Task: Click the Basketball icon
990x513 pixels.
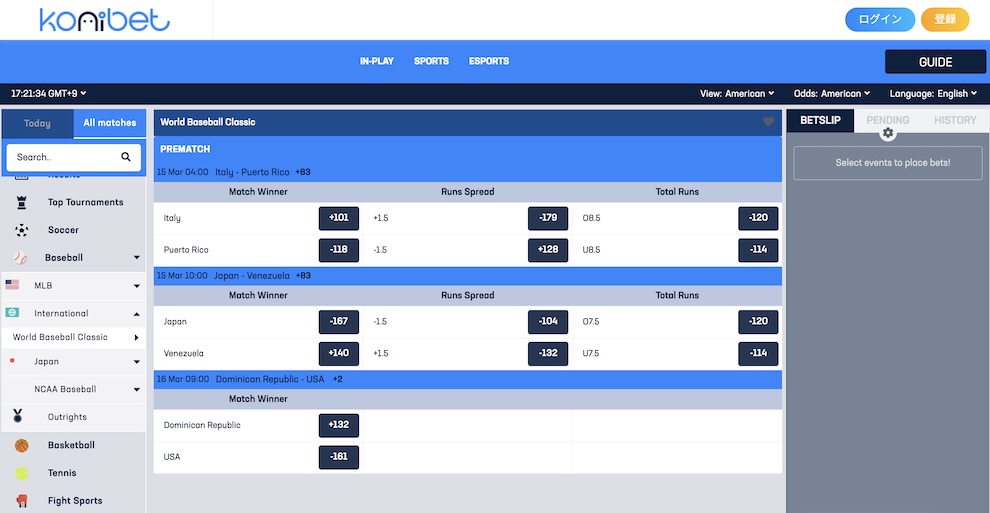Action: (21, 445)
